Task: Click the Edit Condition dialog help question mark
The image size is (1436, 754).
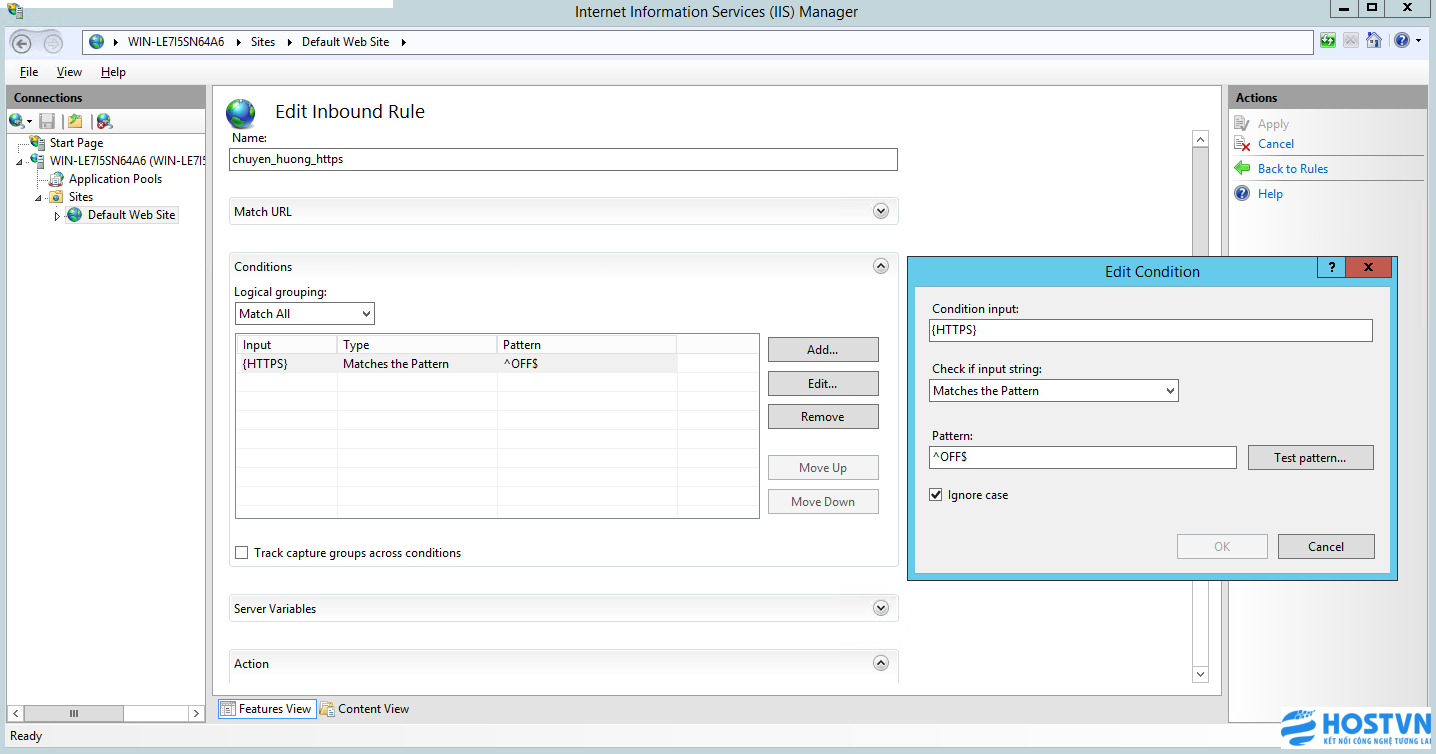Action: click(x=1331, y=267)
